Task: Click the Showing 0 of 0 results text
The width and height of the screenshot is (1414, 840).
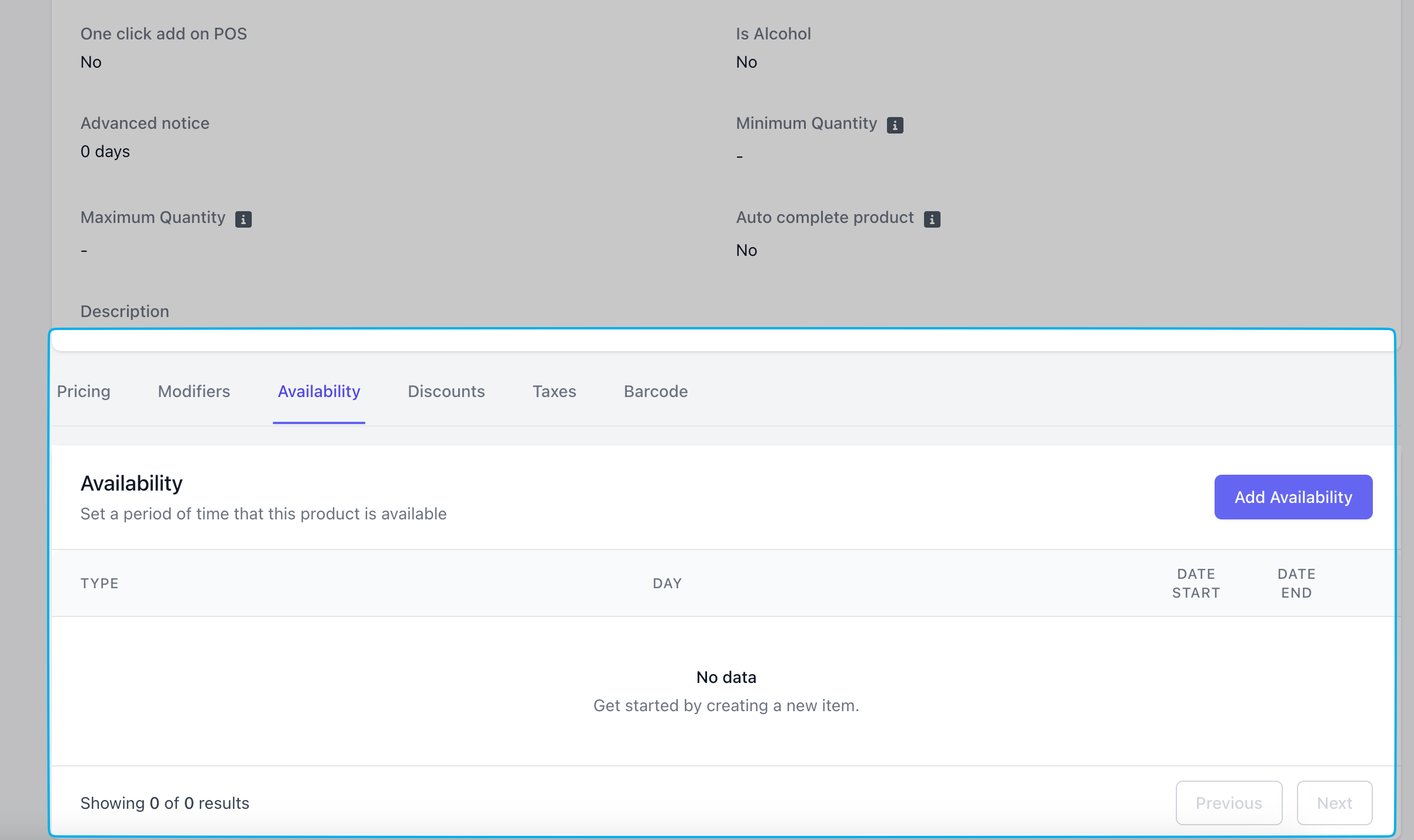Action: 165,803
